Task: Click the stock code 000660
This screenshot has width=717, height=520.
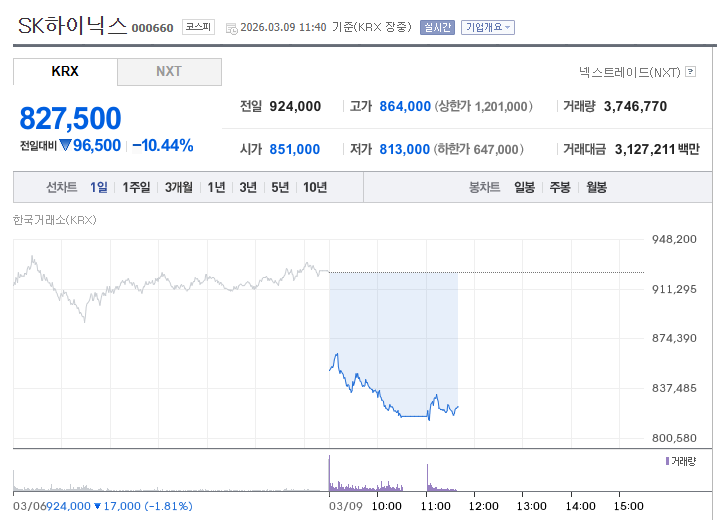Action: pos(152,28)
